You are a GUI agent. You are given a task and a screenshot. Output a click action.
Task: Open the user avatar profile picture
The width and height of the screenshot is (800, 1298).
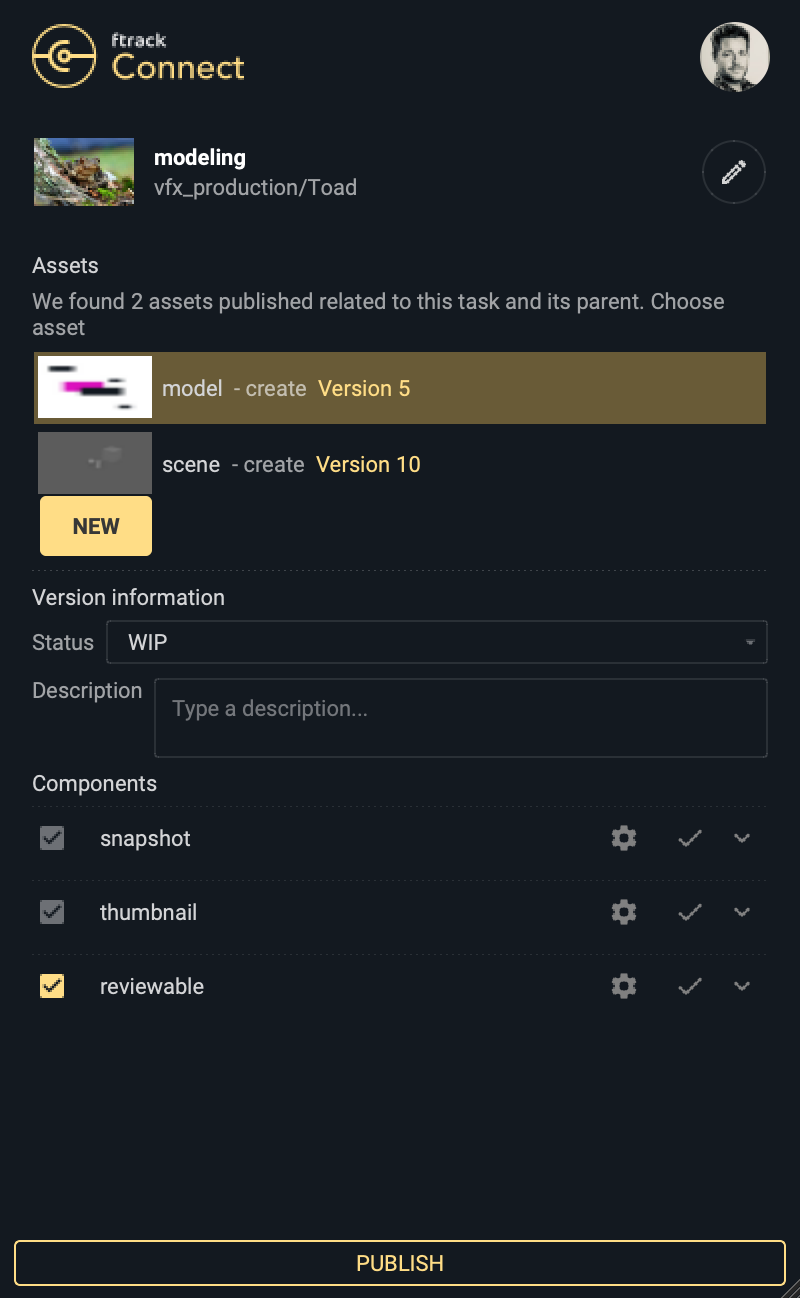click(734, 57)
